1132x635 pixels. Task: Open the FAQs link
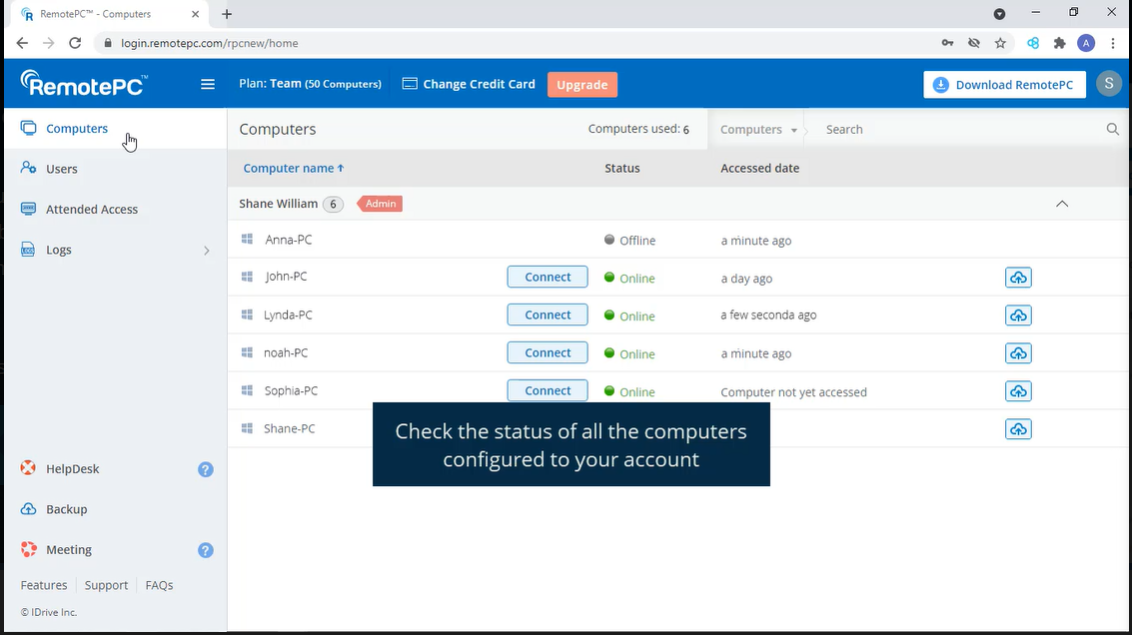159,585
